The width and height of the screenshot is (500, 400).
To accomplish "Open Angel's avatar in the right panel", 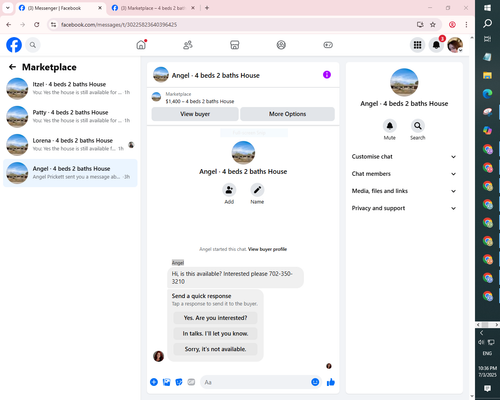I will [404, 82].
